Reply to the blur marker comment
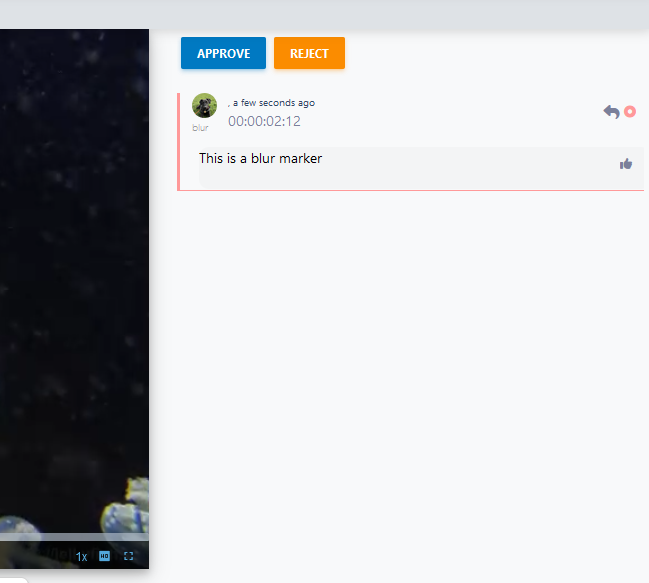 pos(611,111)
